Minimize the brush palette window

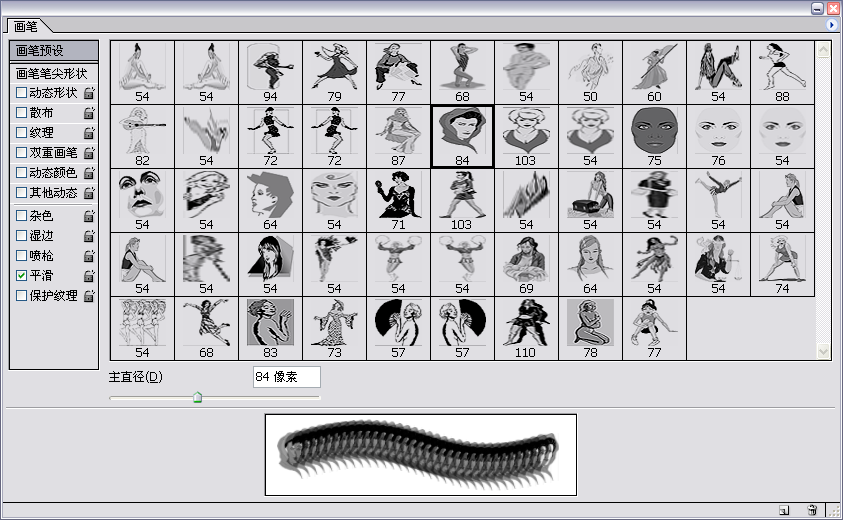point(817,8)
